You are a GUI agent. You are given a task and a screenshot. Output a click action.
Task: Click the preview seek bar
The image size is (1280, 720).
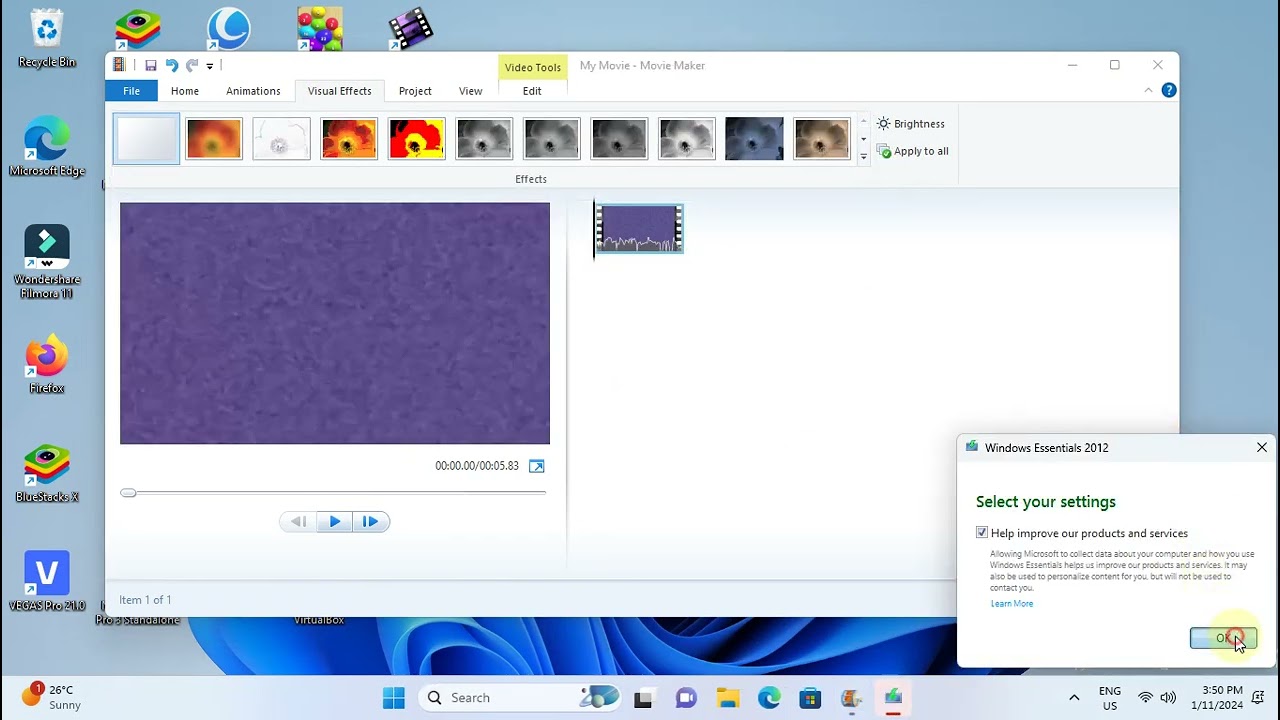[x=335, y=492]
